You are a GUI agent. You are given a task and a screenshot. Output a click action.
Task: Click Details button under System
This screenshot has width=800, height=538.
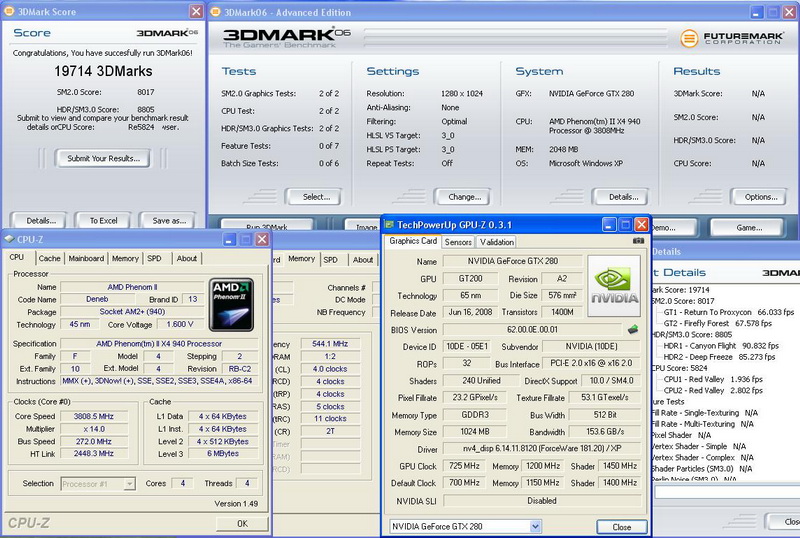[620, 197]
